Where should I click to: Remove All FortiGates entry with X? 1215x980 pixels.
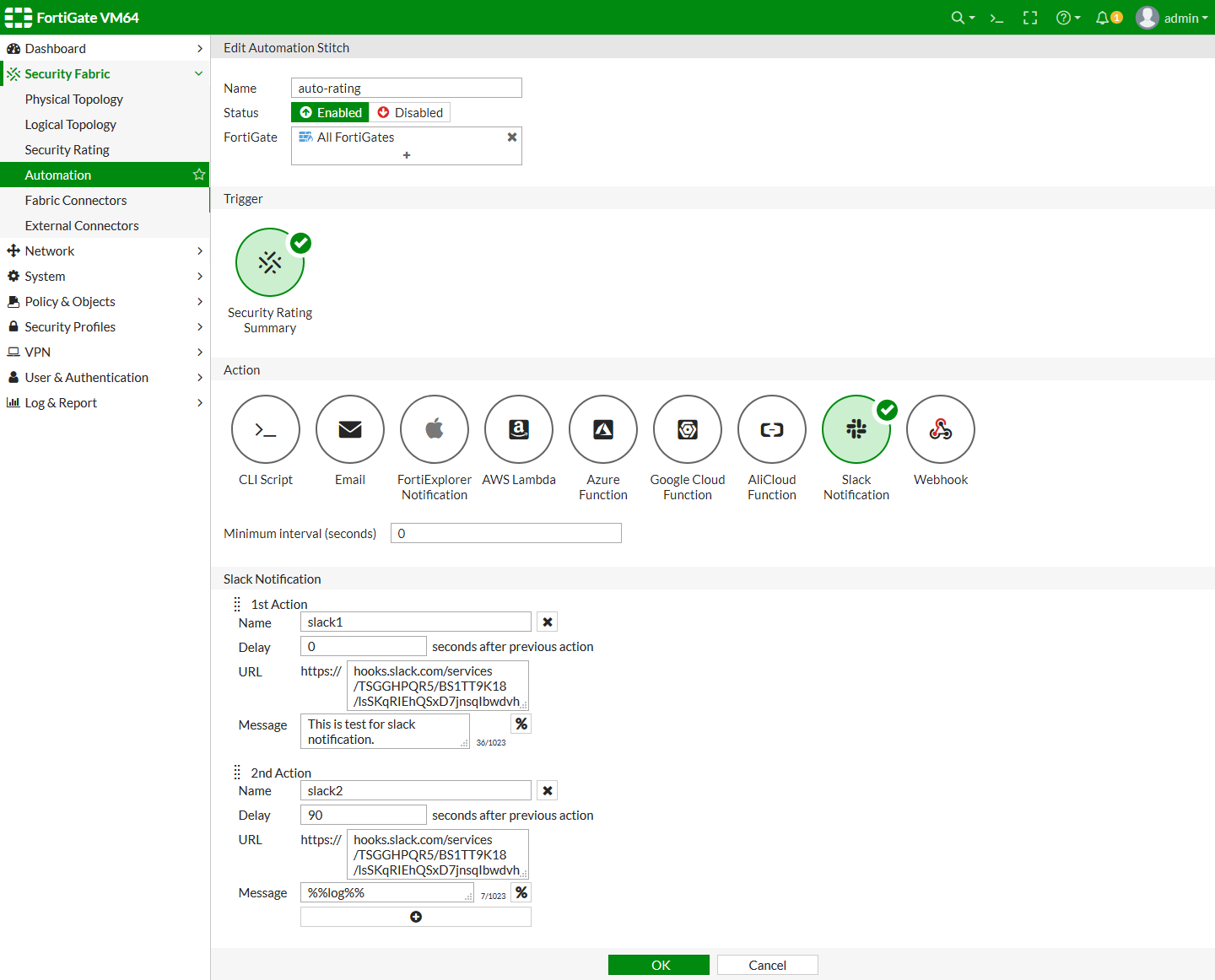coord(511,137)
